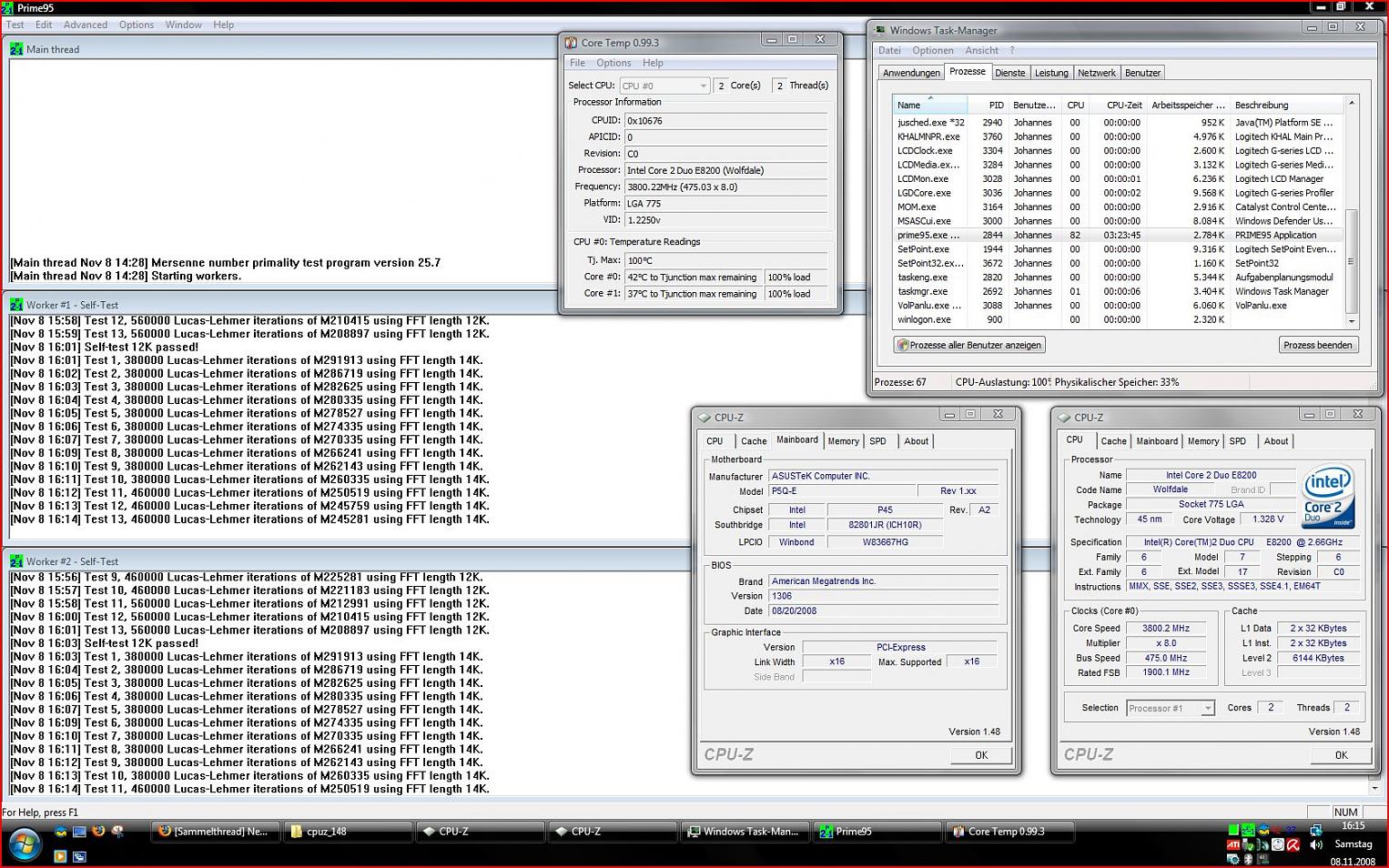Switch to the Dienste tab in Task-Manager
Screen dimensions: 1389x868
click(1010, 73)
